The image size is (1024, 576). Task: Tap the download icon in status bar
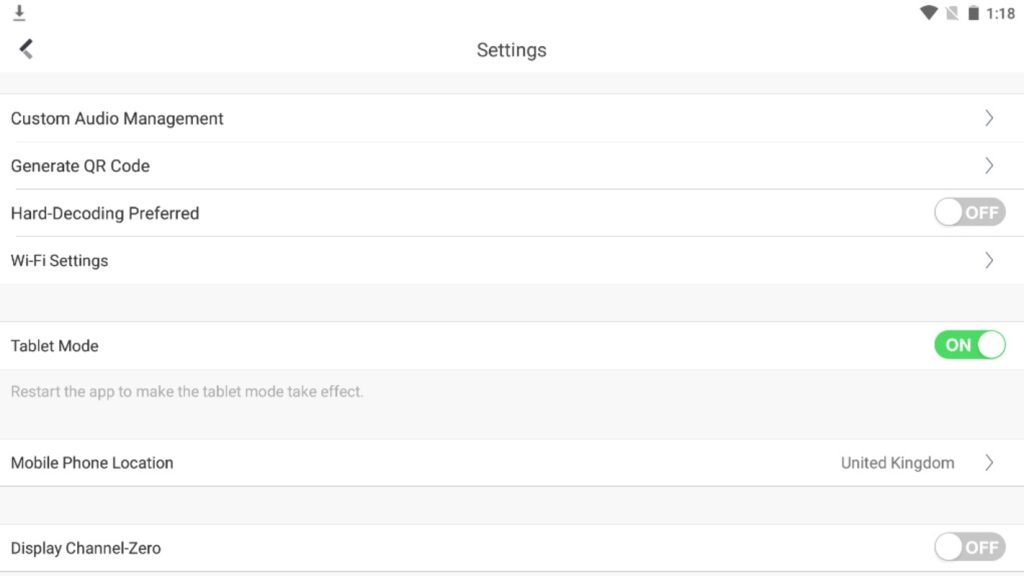tap(19, 12)
